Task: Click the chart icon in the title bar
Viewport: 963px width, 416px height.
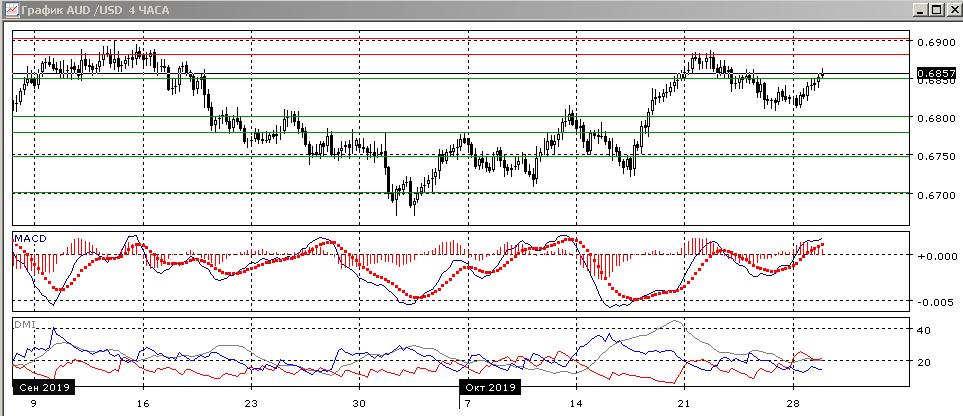Action: (x=9, y=9)
